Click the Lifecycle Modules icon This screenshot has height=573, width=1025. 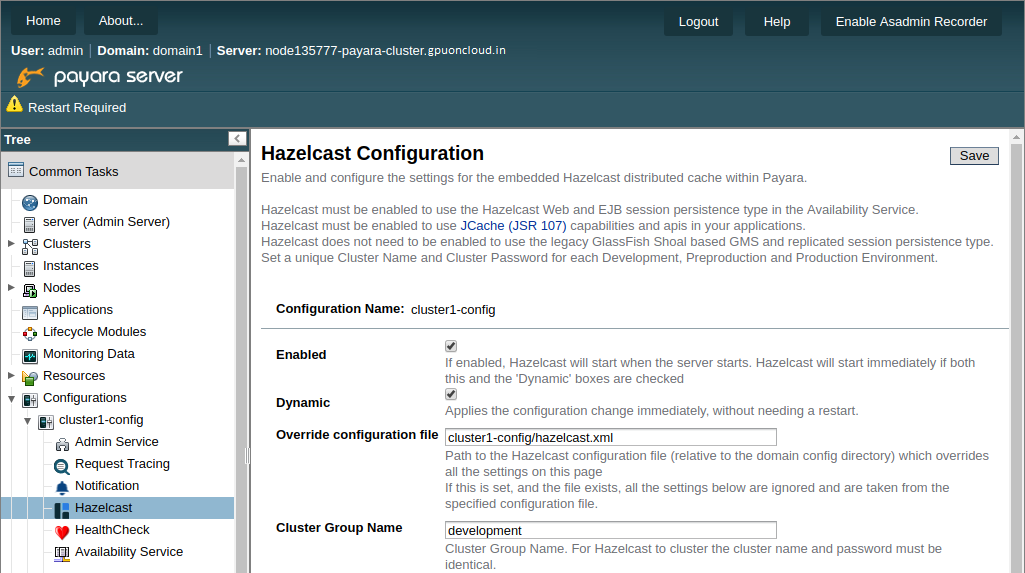(x=29, y=333)
